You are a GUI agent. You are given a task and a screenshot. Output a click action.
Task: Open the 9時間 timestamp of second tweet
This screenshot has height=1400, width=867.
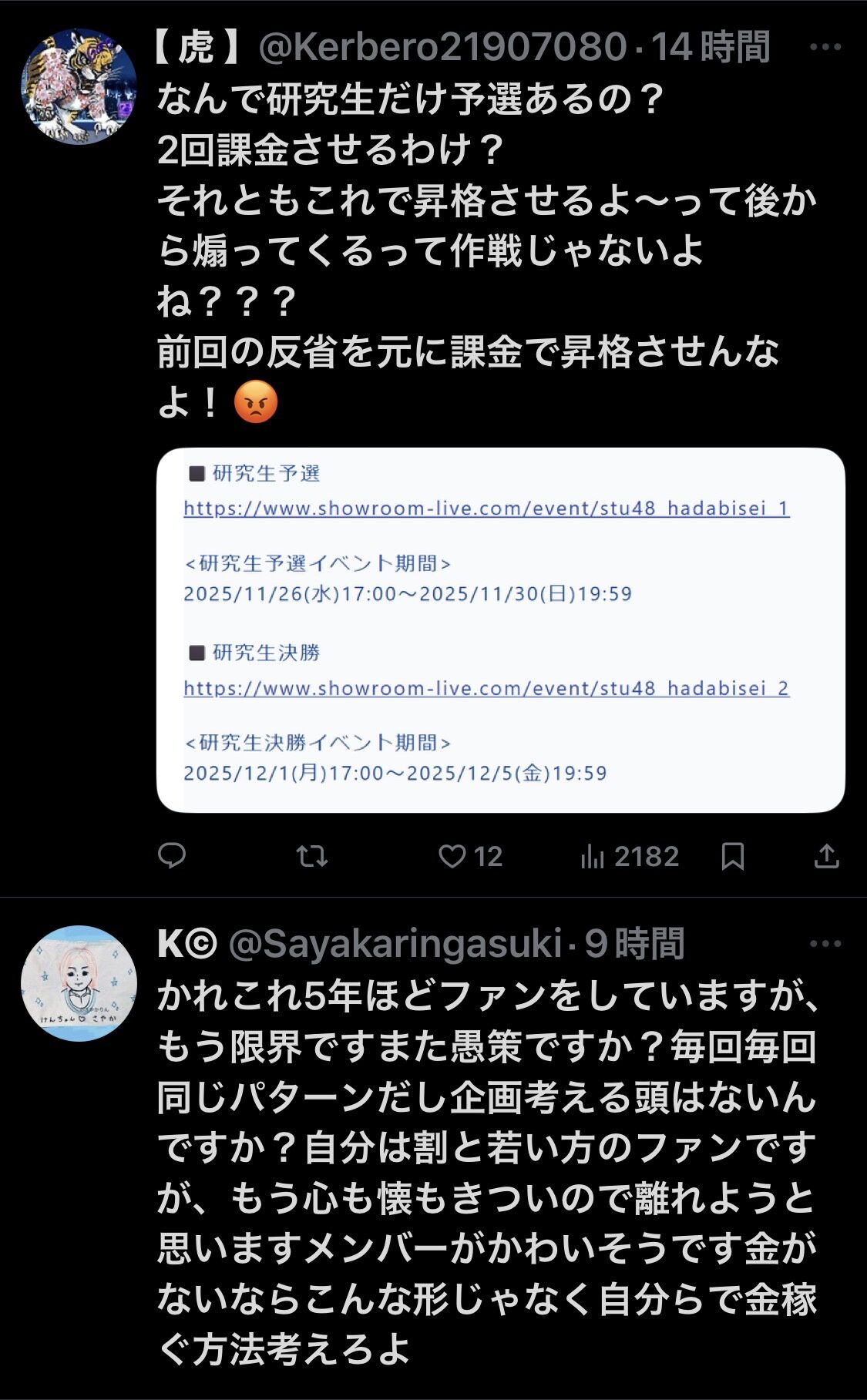pos(634,944)
